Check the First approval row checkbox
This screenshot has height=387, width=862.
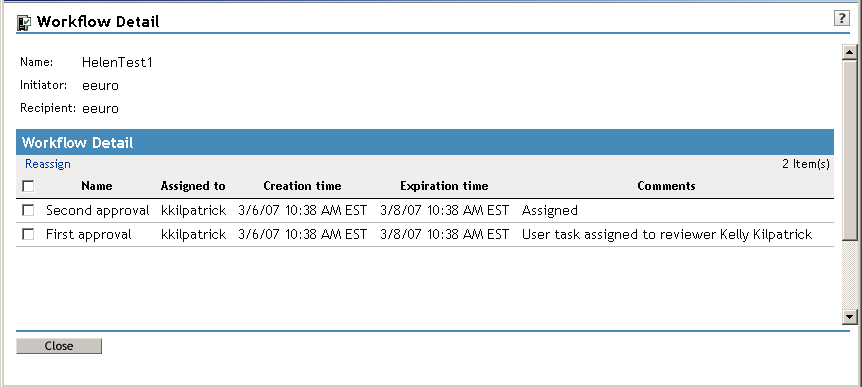[28, 234]
